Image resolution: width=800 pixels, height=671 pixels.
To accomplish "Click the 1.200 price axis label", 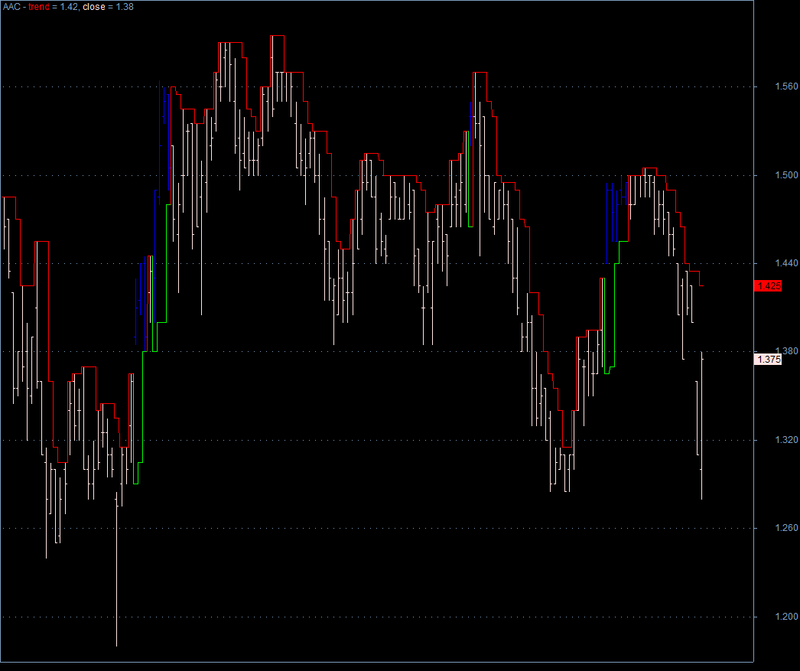I will coord(786,616).
